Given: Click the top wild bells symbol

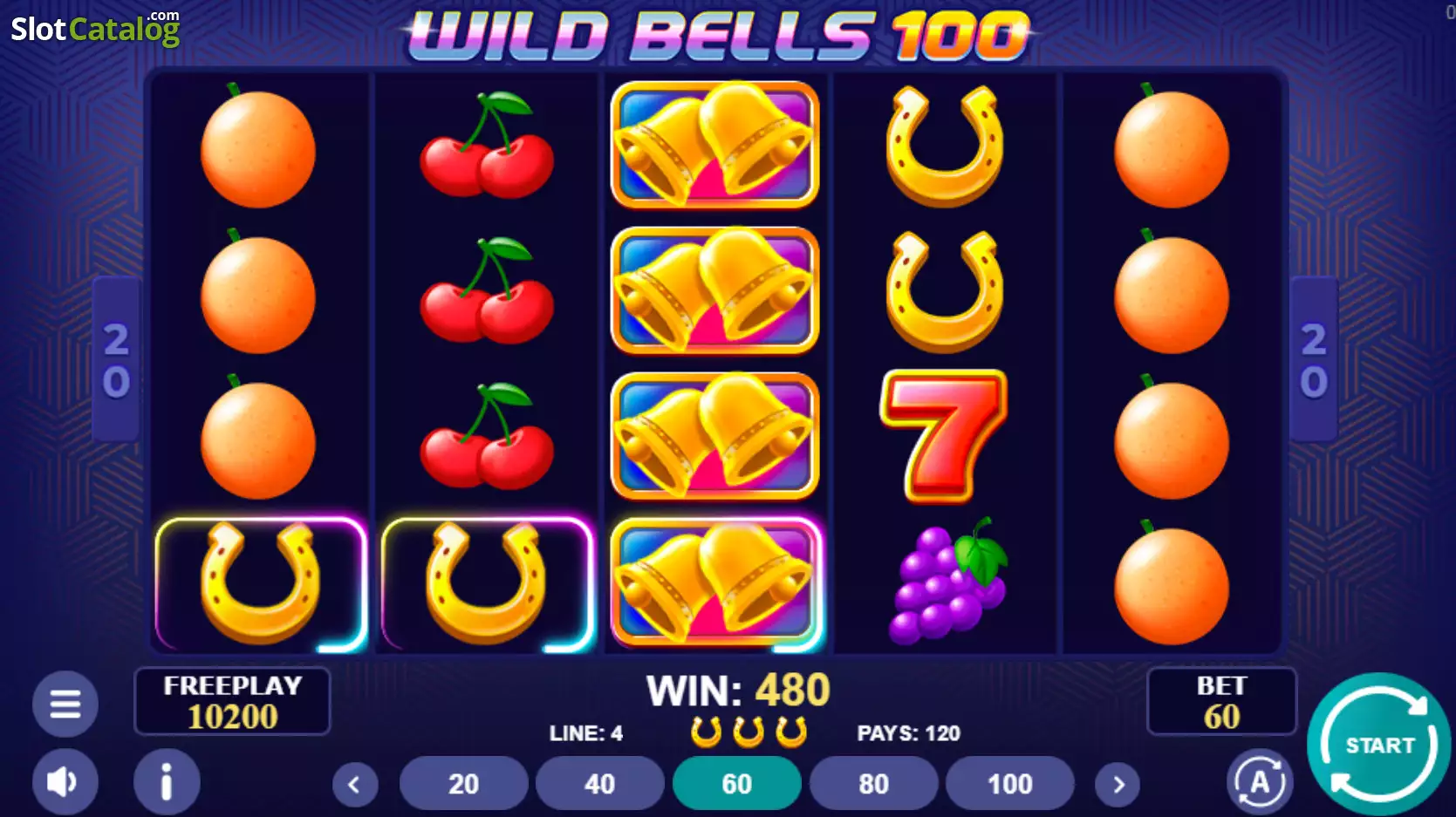Looking at the screenshot, I should click(x=714, y=145).
